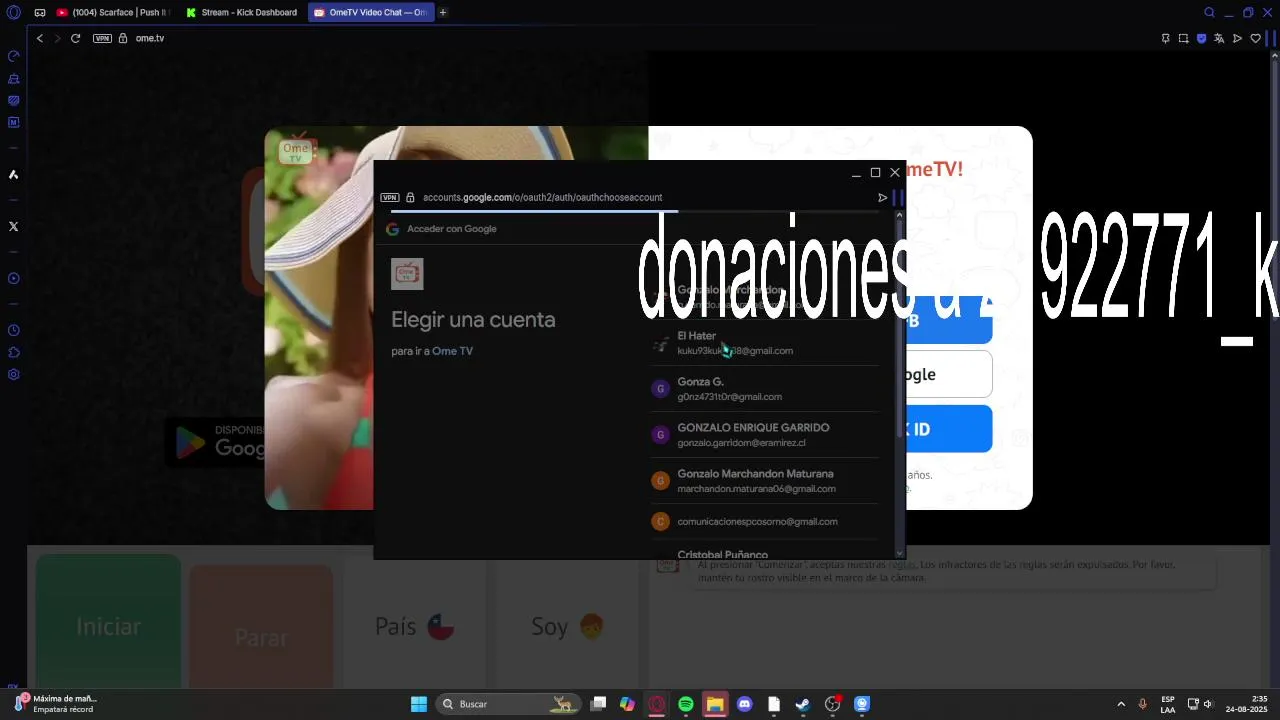Open Spotify from the taskbar
The height and width of the screenshot is (720, 1280).
[x=686, y=704]
